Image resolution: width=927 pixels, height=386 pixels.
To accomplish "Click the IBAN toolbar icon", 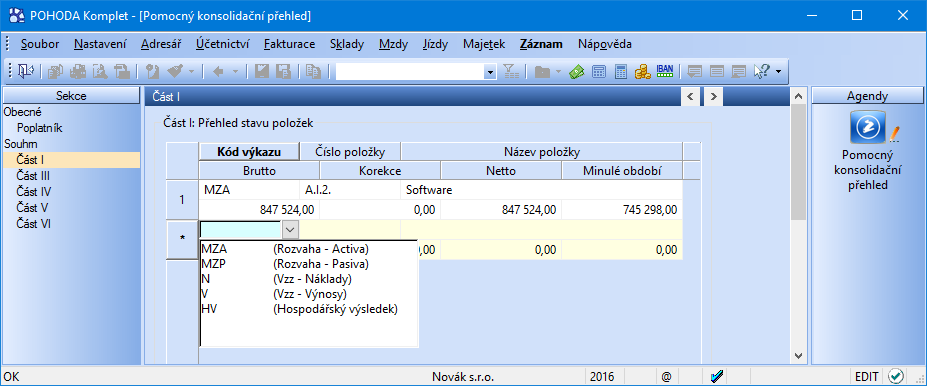I will coord(665,72).
